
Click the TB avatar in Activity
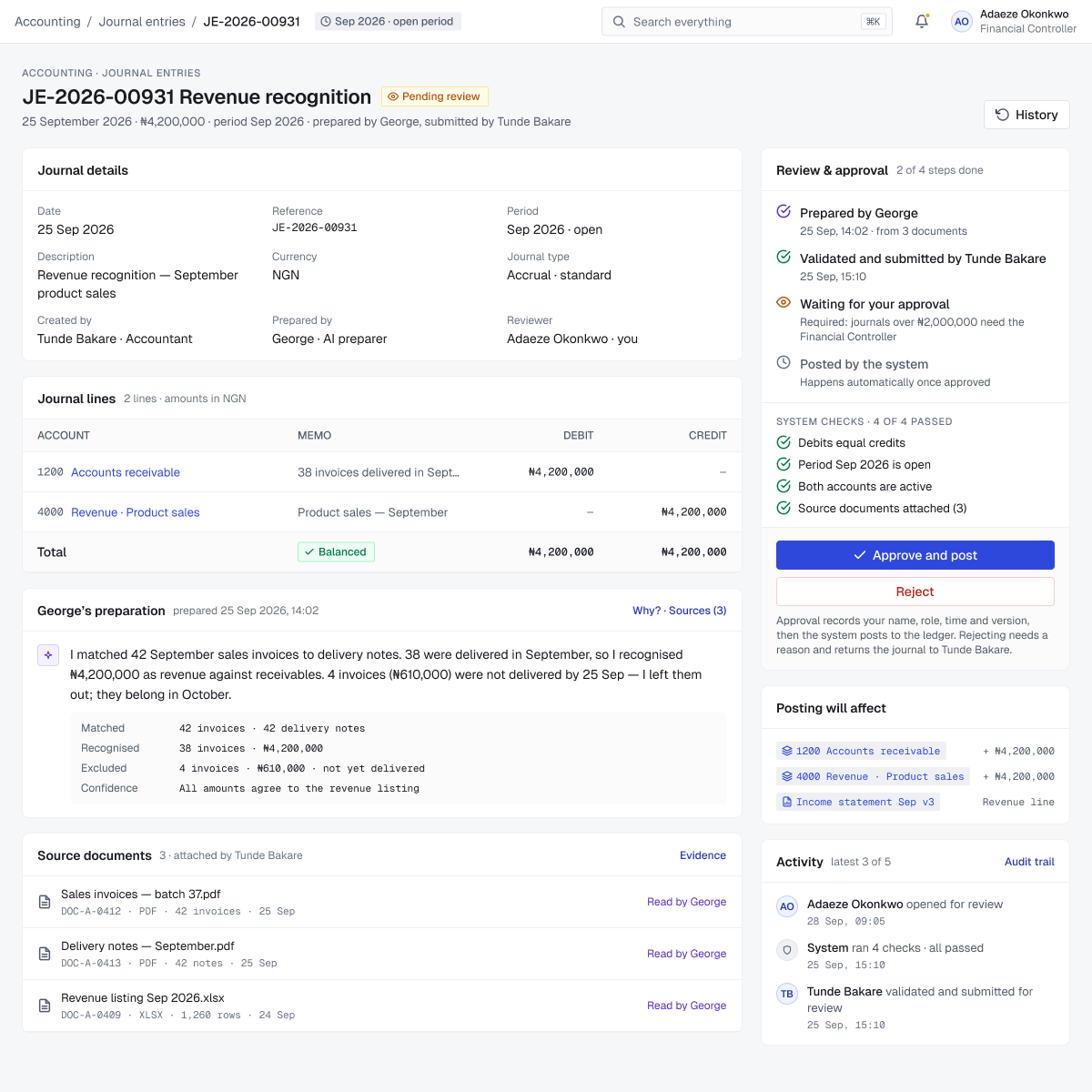pyautogui.click(x=787, y=994)
